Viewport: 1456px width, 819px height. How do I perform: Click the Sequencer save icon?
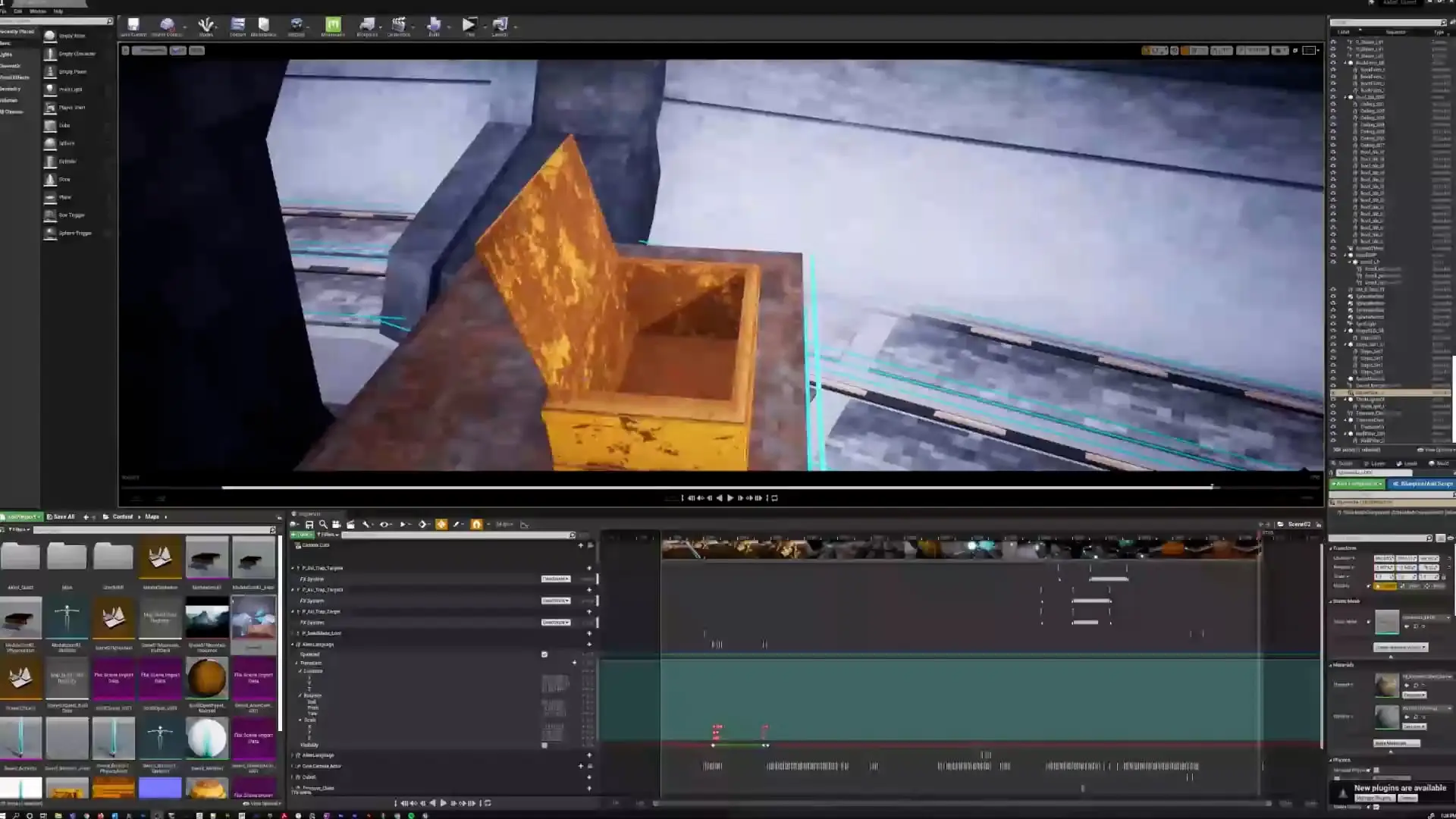coord(309,525)
